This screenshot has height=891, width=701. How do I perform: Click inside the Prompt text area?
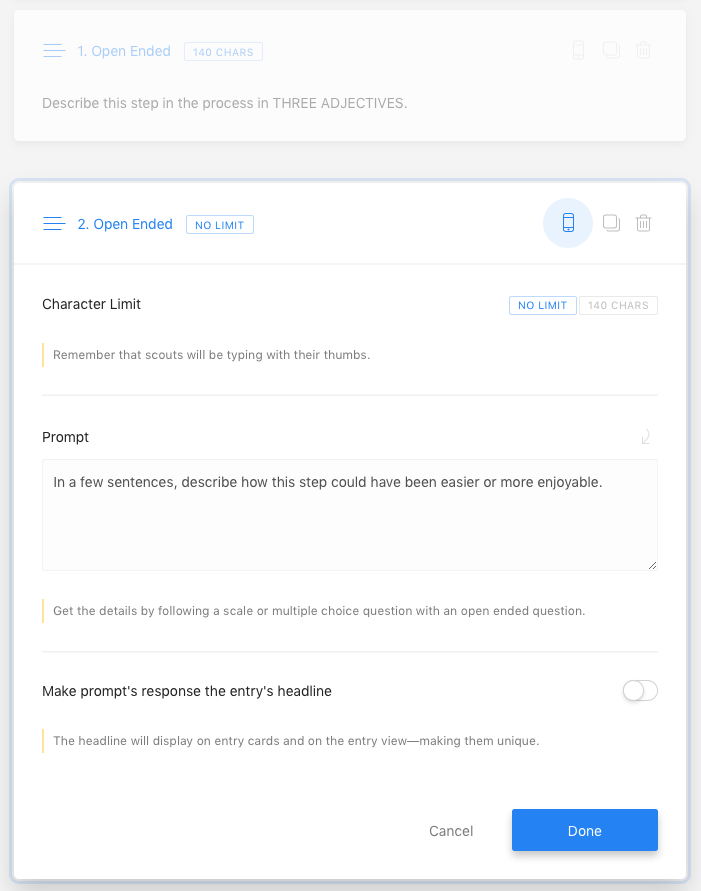[350, 515]
